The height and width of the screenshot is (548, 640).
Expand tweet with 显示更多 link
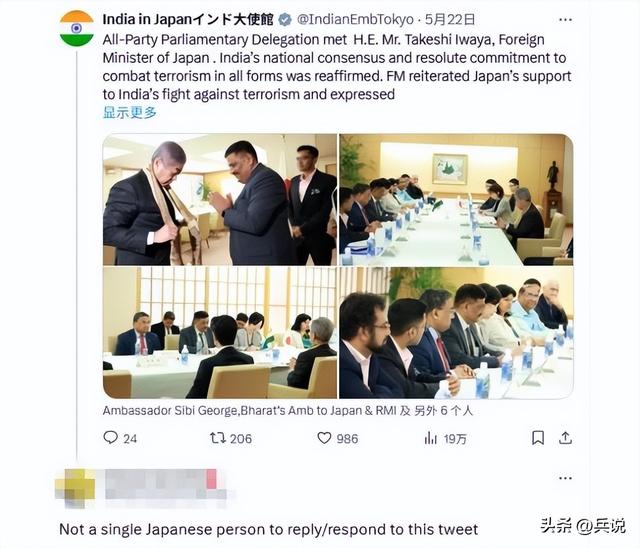tap(129, 112)
